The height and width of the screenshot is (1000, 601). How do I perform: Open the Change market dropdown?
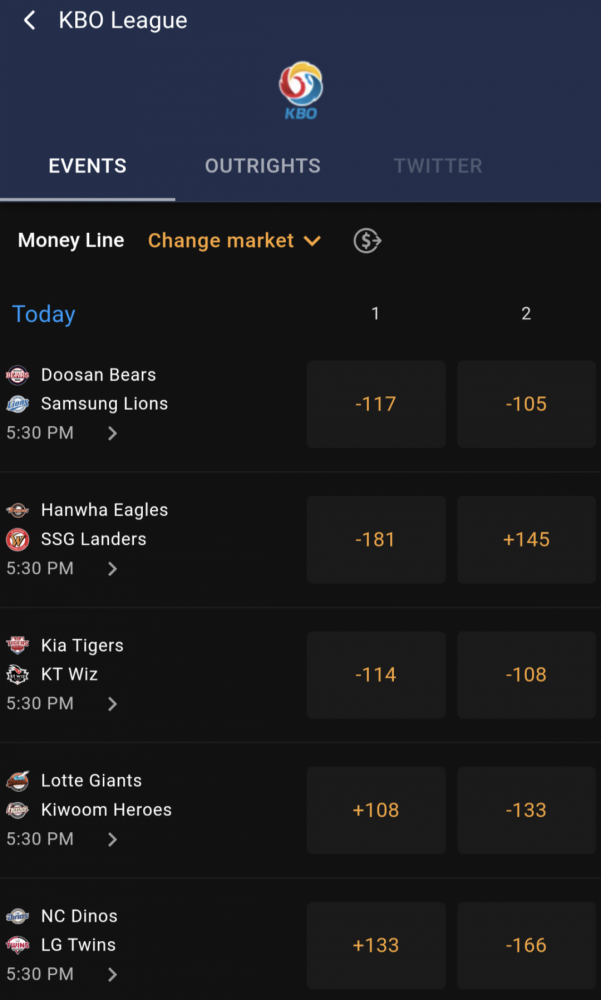pos(234,241)
